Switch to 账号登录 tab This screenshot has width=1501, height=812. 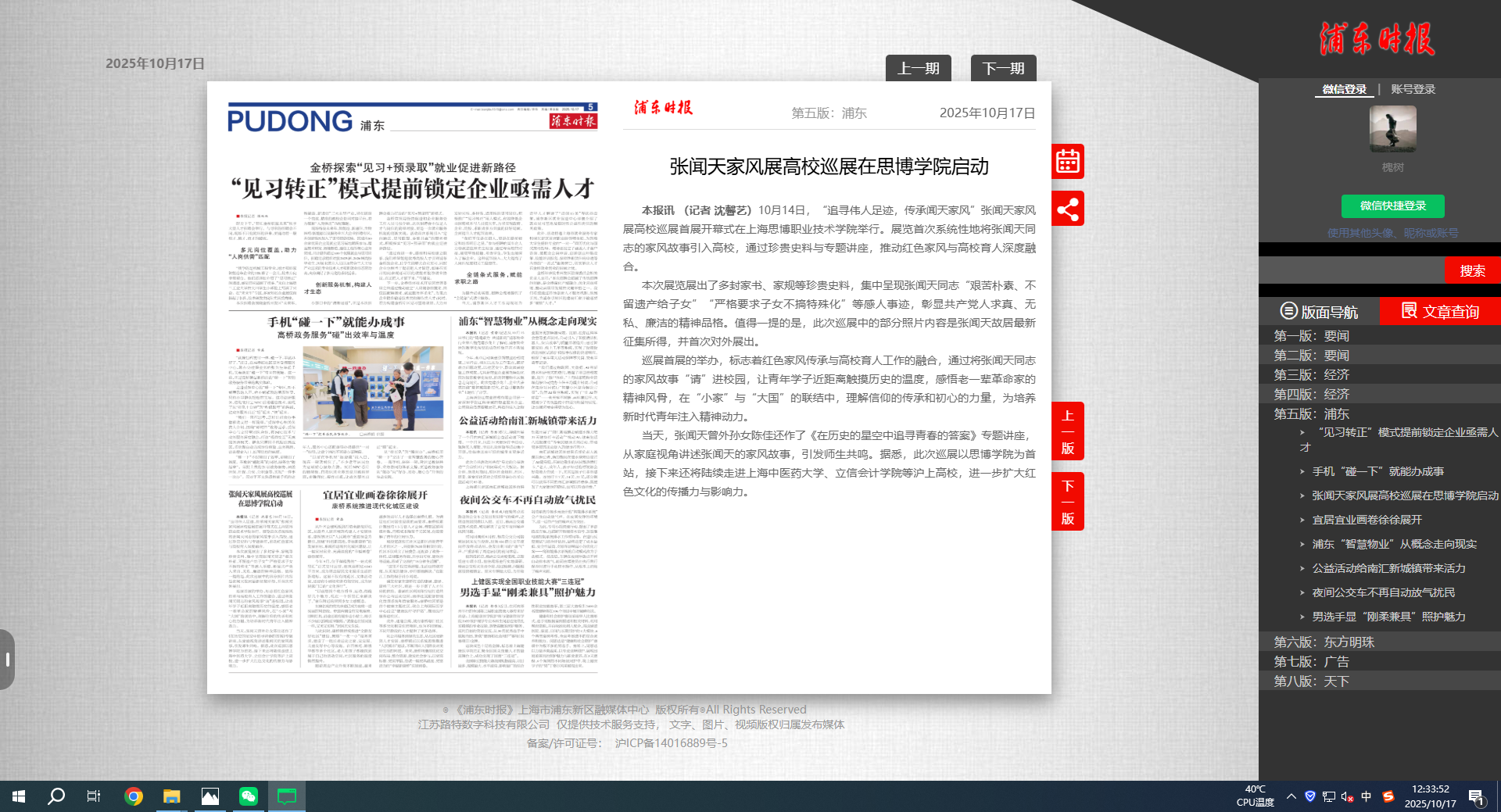1413,89
